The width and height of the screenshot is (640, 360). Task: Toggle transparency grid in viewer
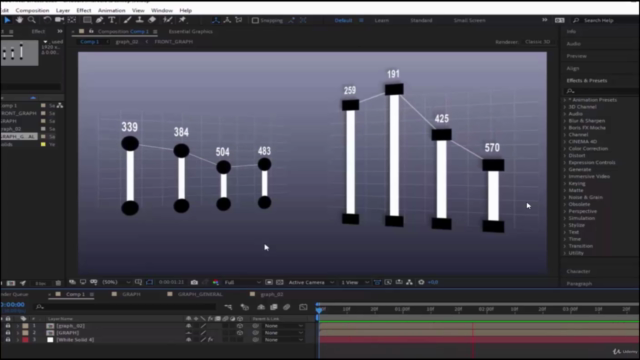[280, 282]
